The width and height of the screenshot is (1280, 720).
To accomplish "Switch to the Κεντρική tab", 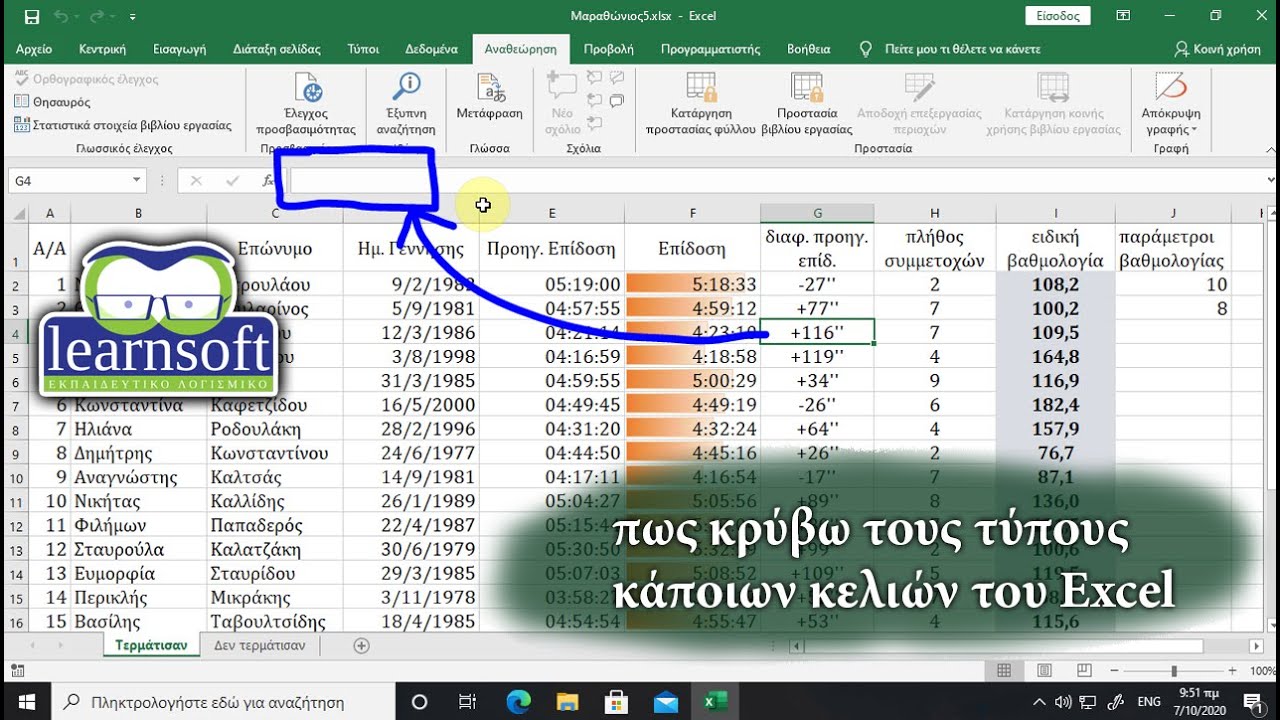I will pyautogui.click(x=102, y=49).
